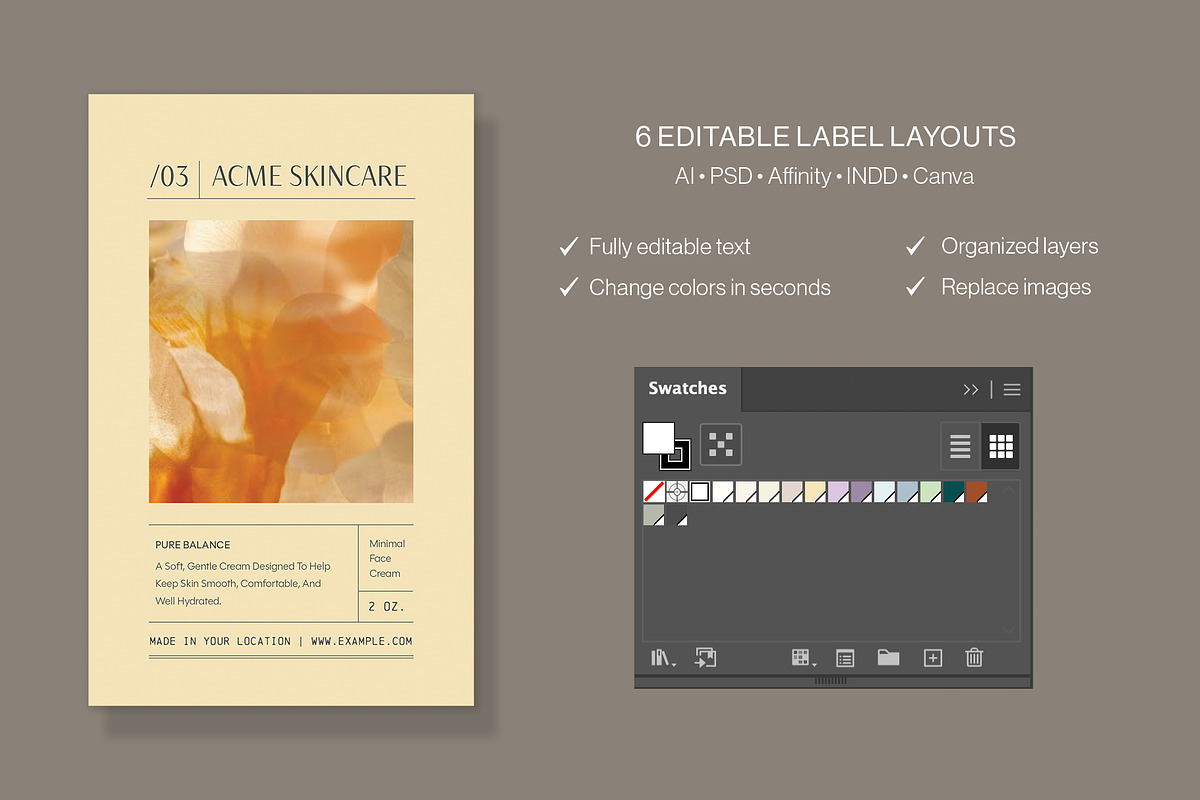Image resolution: width=1200 pixels, height=800 pixels.
Task: Choose the muted purple swatch
Action: [x=861, y=492]
